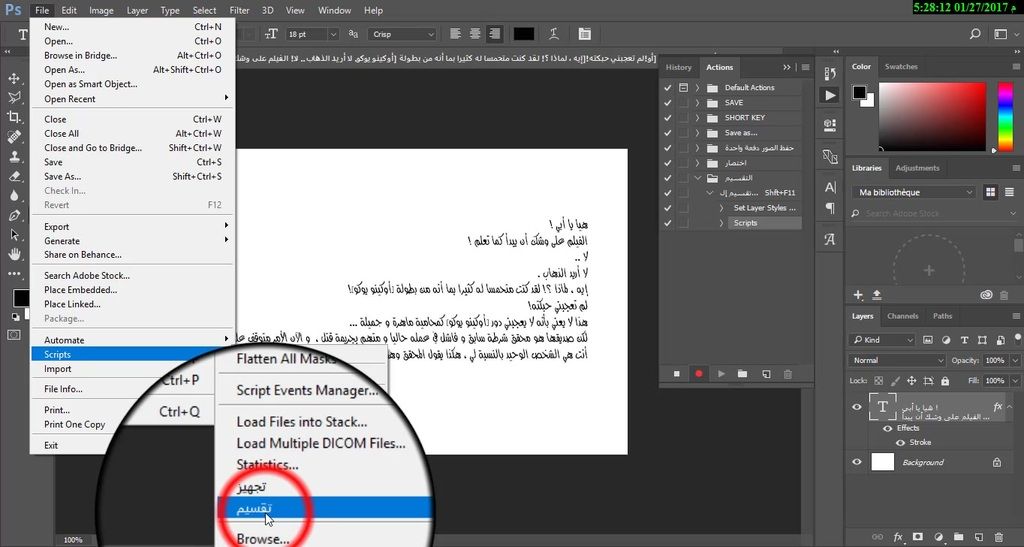Toggle checkmark for SHORT KEY action set
Viewport: 1024px width, 547px height.
point(667,117)
